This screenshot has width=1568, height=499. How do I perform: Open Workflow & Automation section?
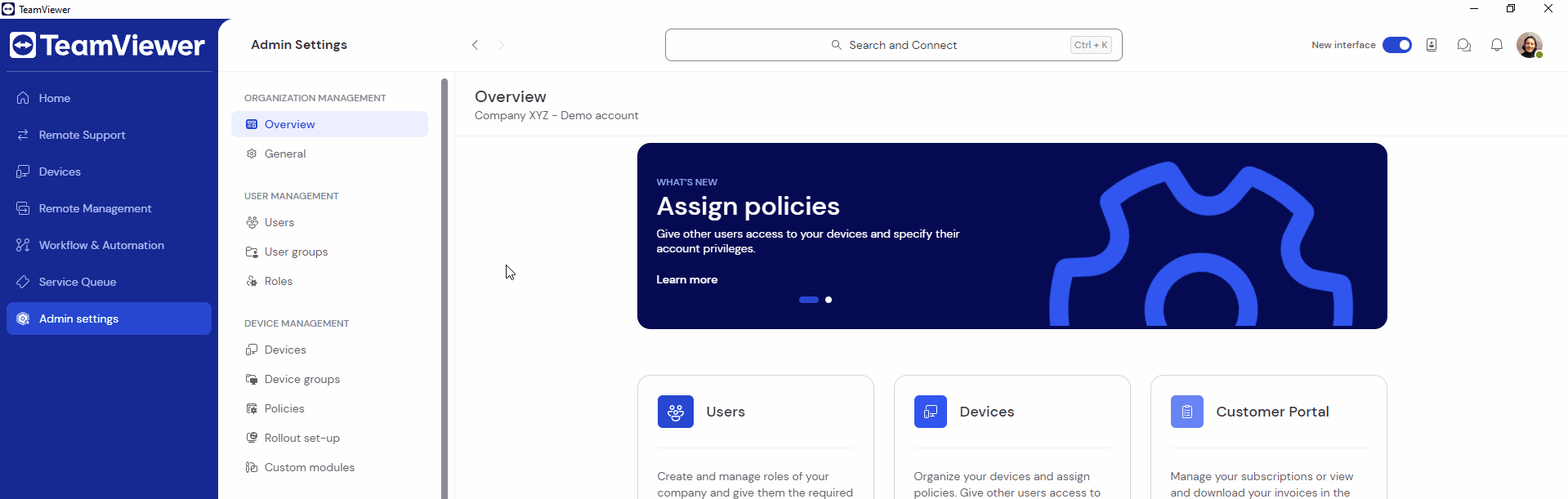coord(109,245)
